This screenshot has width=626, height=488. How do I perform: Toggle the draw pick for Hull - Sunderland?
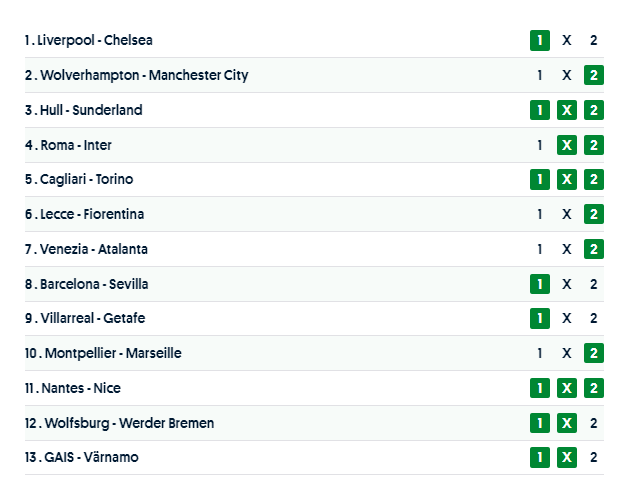coord(567,110)
